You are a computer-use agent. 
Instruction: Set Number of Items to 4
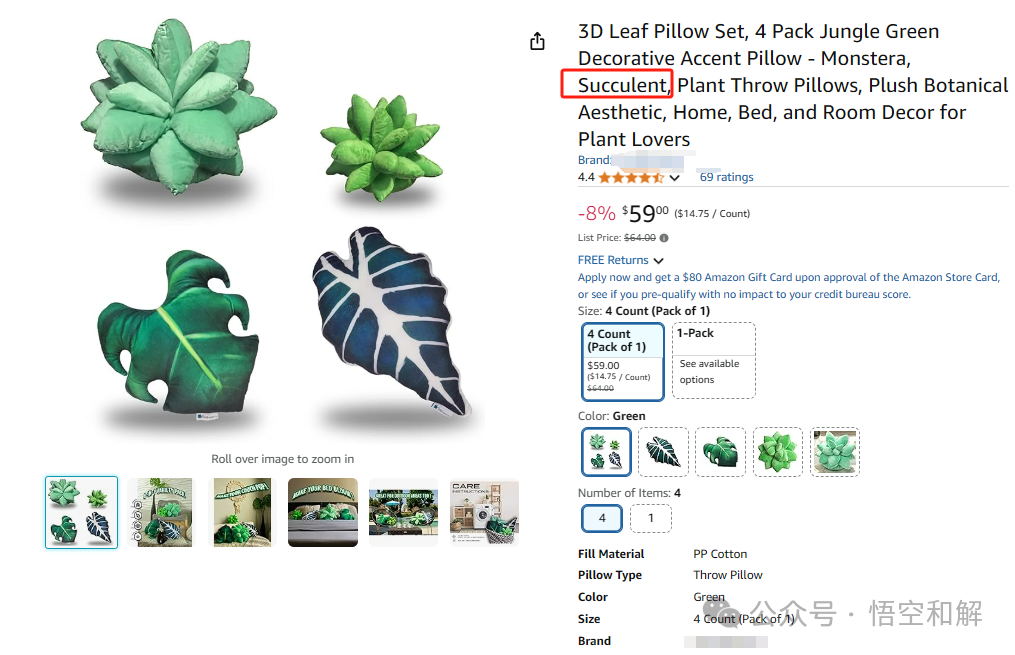coord(602,518)
